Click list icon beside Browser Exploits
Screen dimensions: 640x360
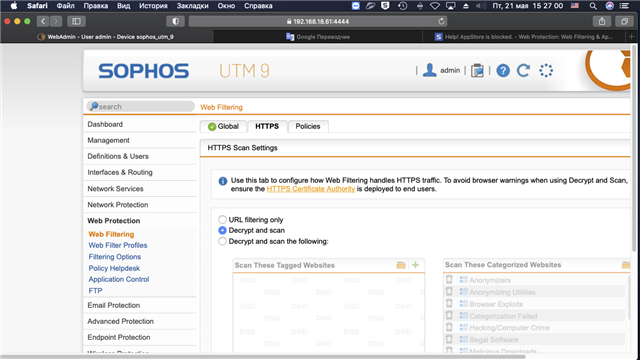pos(464,303)
